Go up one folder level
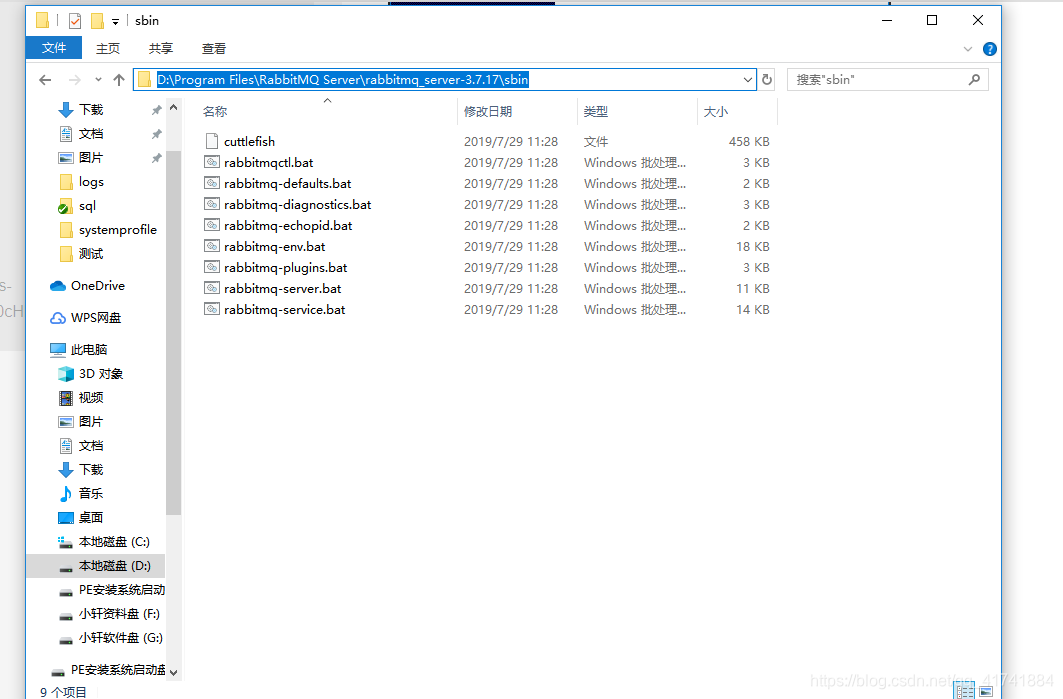The height and width of the screenshot is (699, 1063). [x=119, y=80]
